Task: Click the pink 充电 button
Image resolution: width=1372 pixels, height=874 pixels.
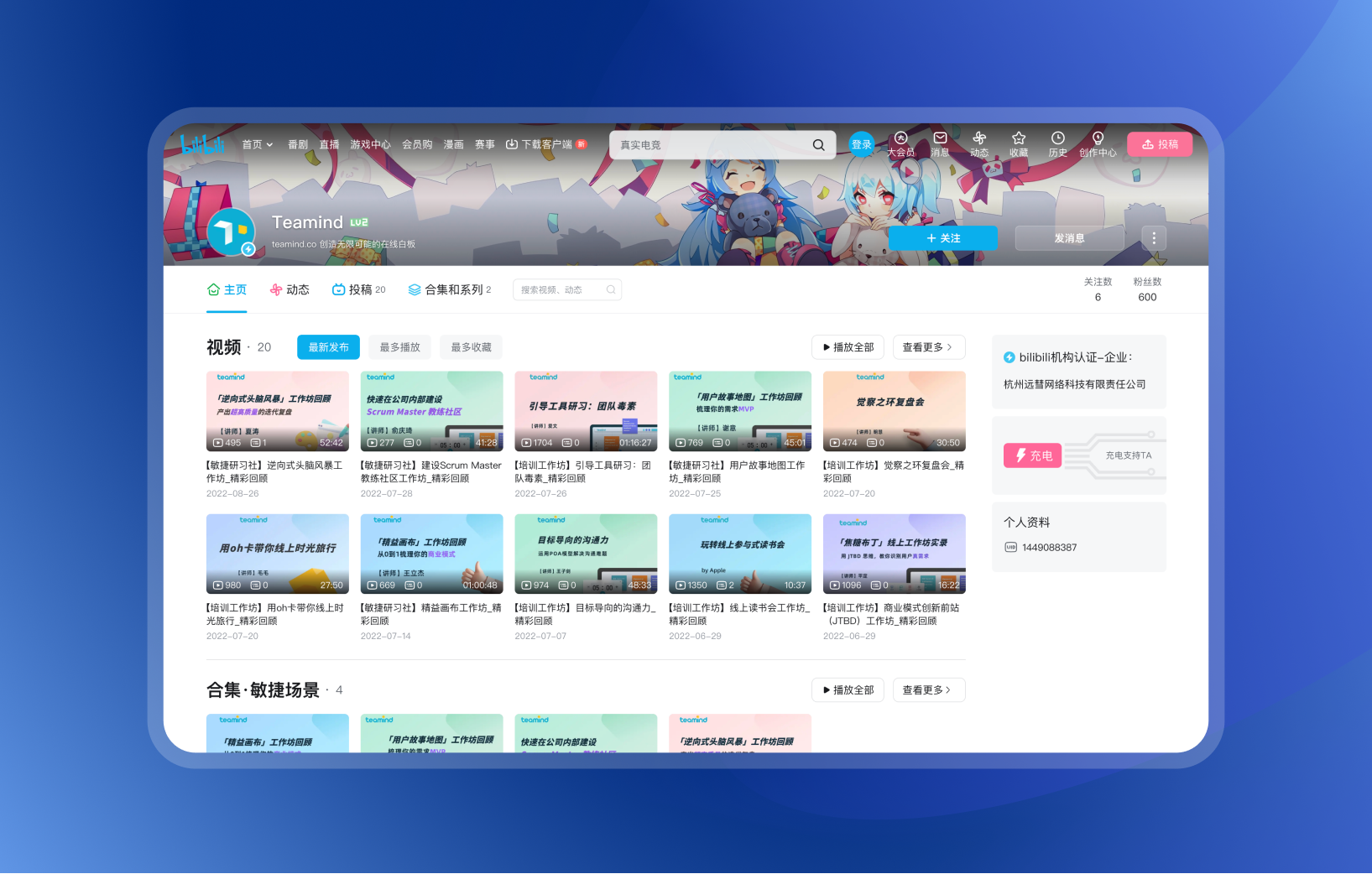Action: (x=1033, y=455)
